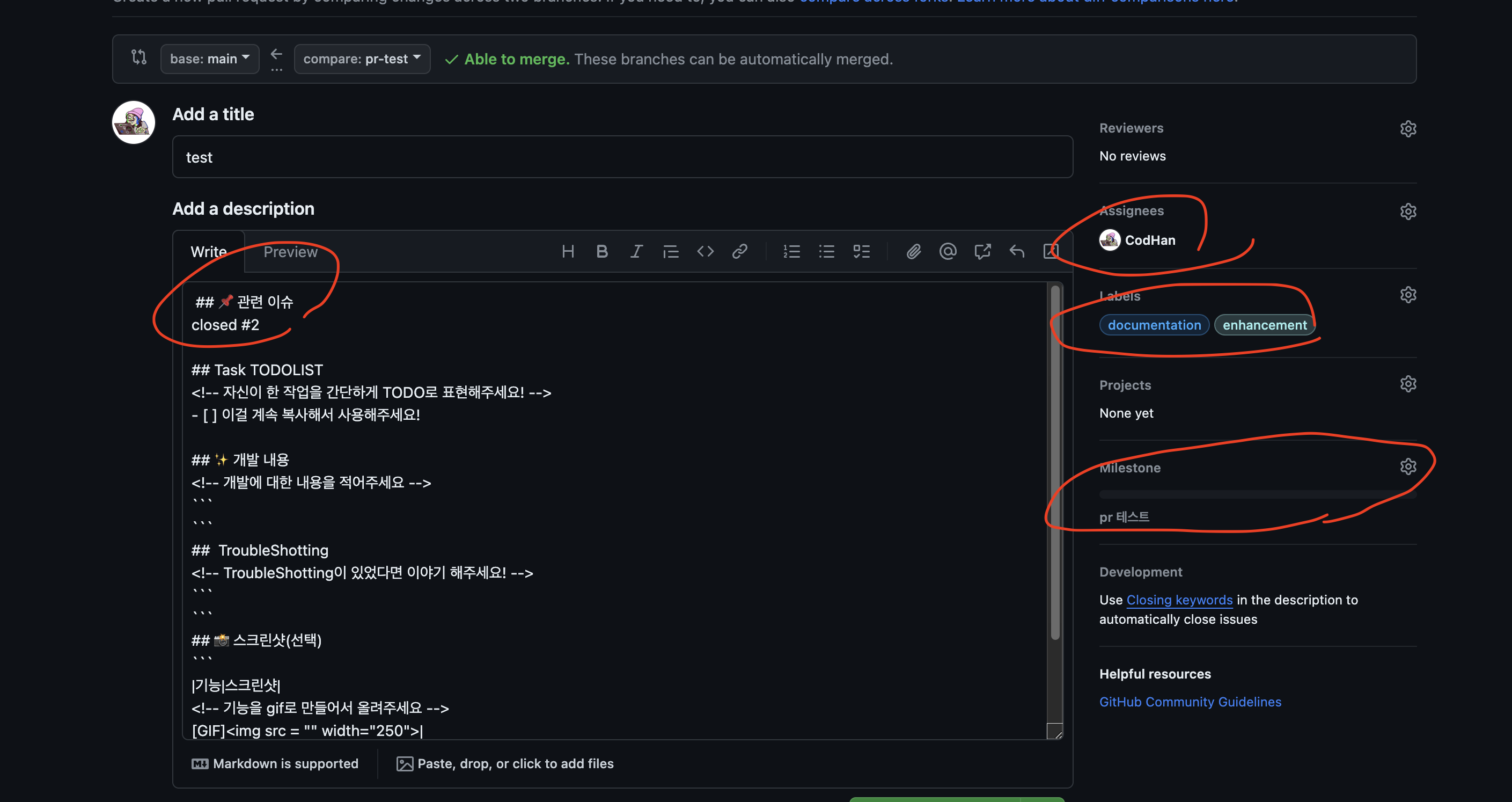Open the GitHub Community Guidelines link
1512x802 pixels.
pyautogui.click(x=1190, y=702)
